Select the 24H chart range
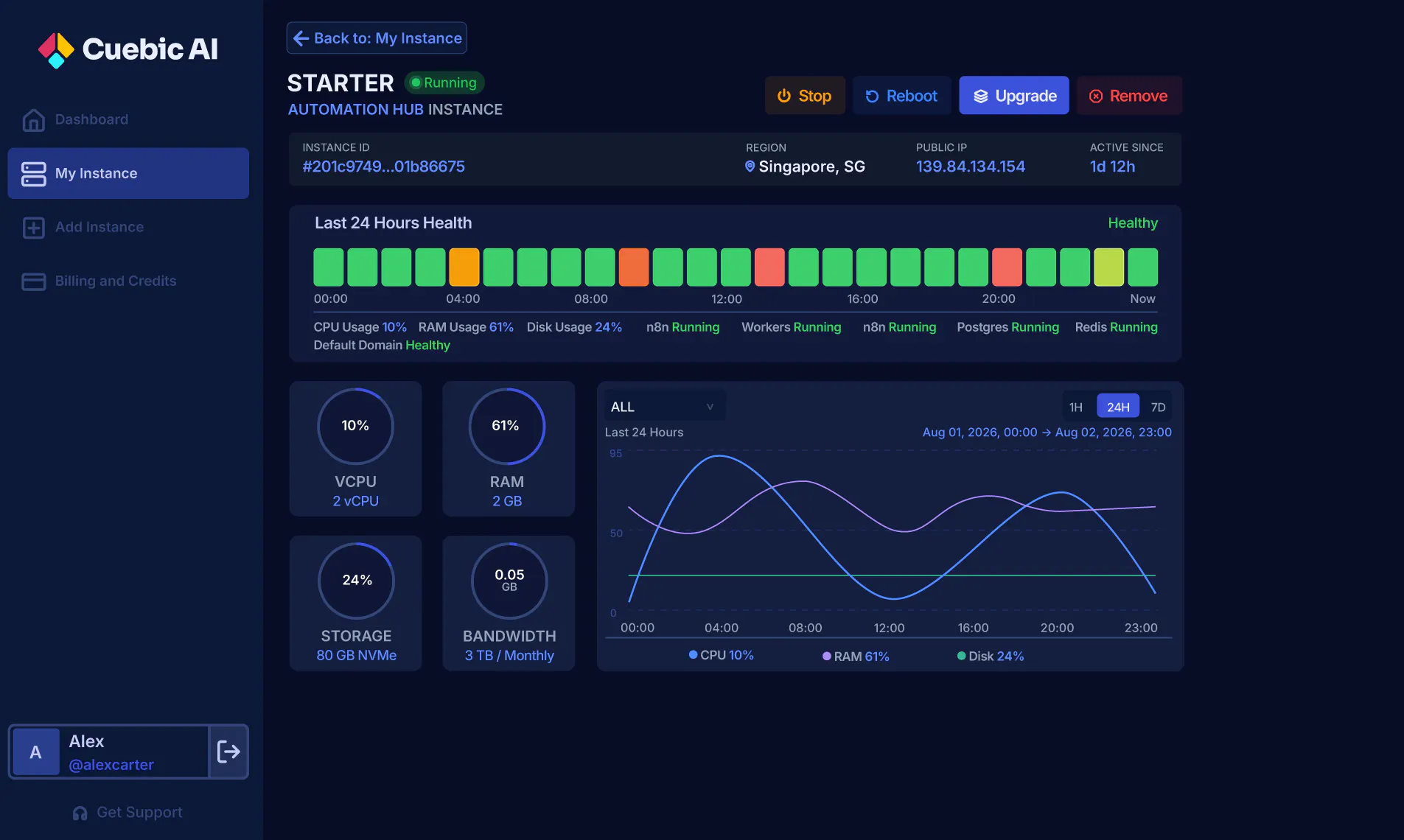This screenshot has width=1404, height=840. [1118, 407]
